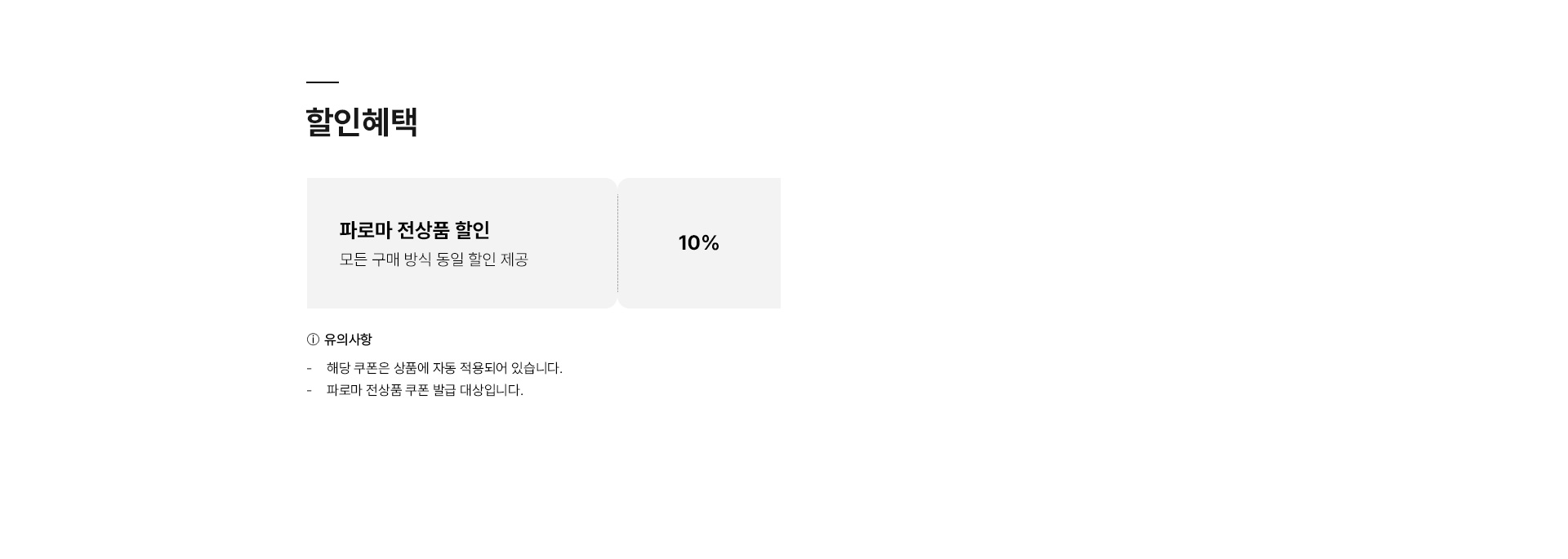
Task: Click the dash bullet before 해당 쿠폰은
Action: tap(310, 368)
